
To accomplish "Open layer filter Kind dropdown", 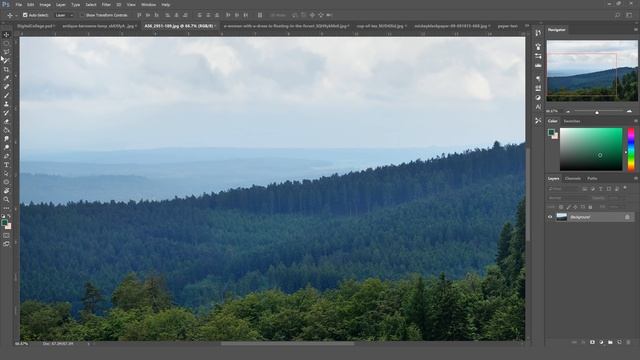I will [563, 189].
